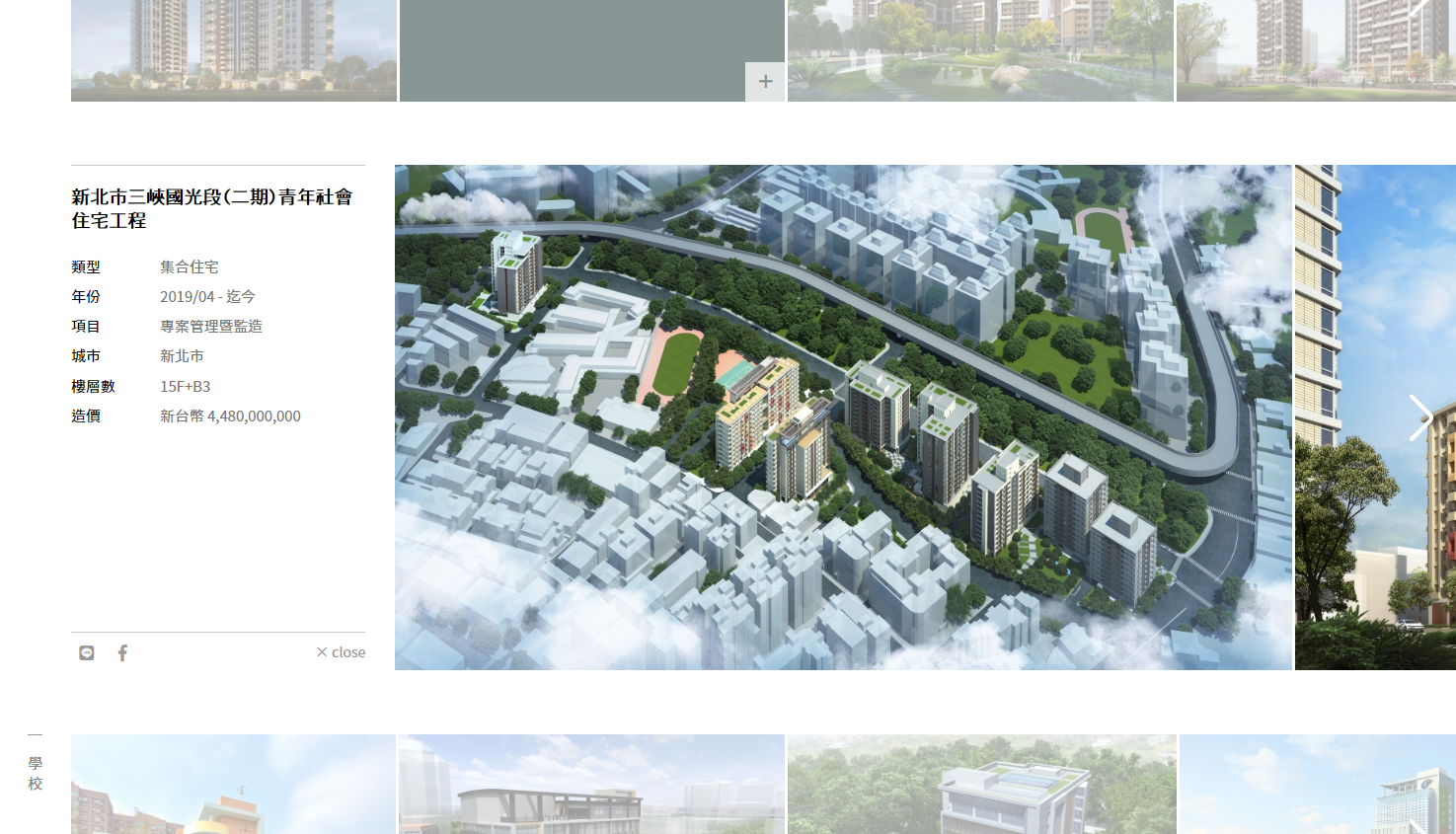Select the 2019/04 - 迄今 year value
The width and height of the screenshot is (1456, 834).
pos(207,297)
